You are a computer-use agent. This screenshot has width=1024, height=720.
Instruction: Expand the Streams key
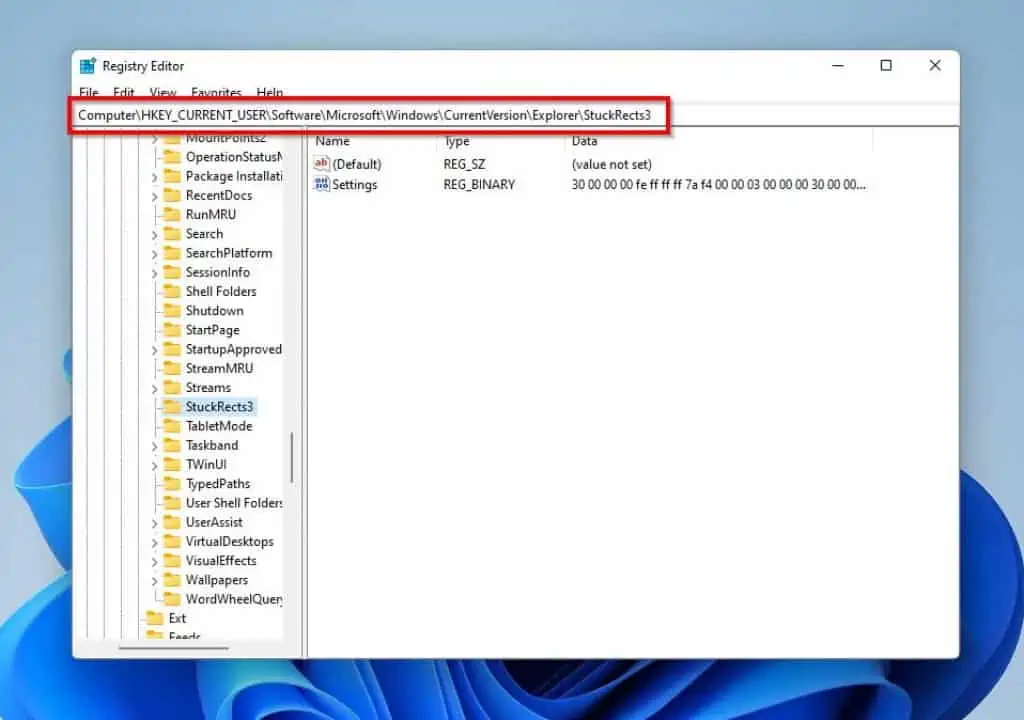click(154, 389)
